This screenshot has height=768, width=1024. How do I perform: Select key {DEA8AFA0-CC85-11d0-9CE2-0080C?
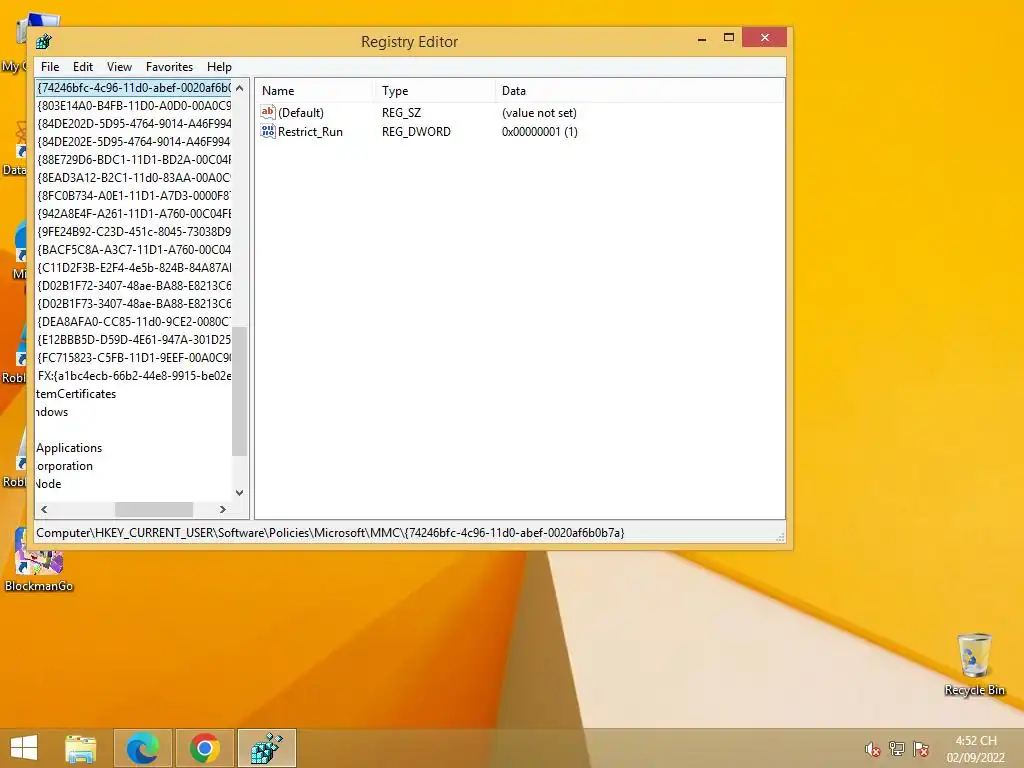(x=134, y=322)
